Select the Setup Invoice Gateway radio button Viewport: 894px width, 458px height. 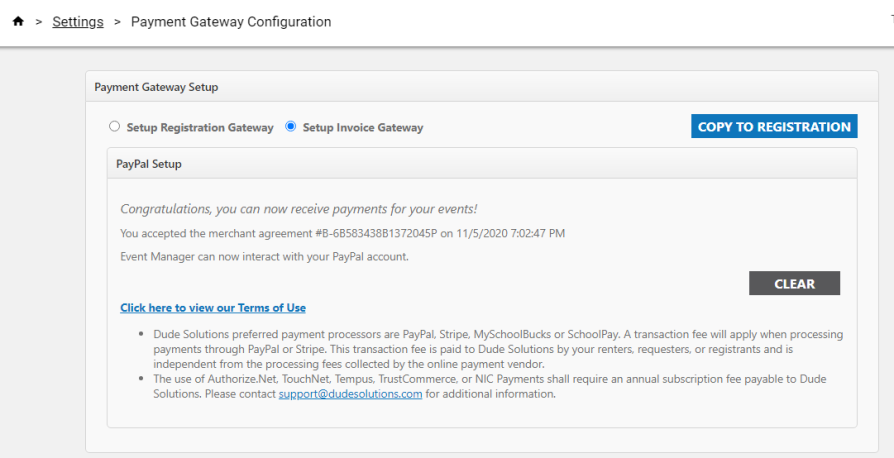click(291, 127)
